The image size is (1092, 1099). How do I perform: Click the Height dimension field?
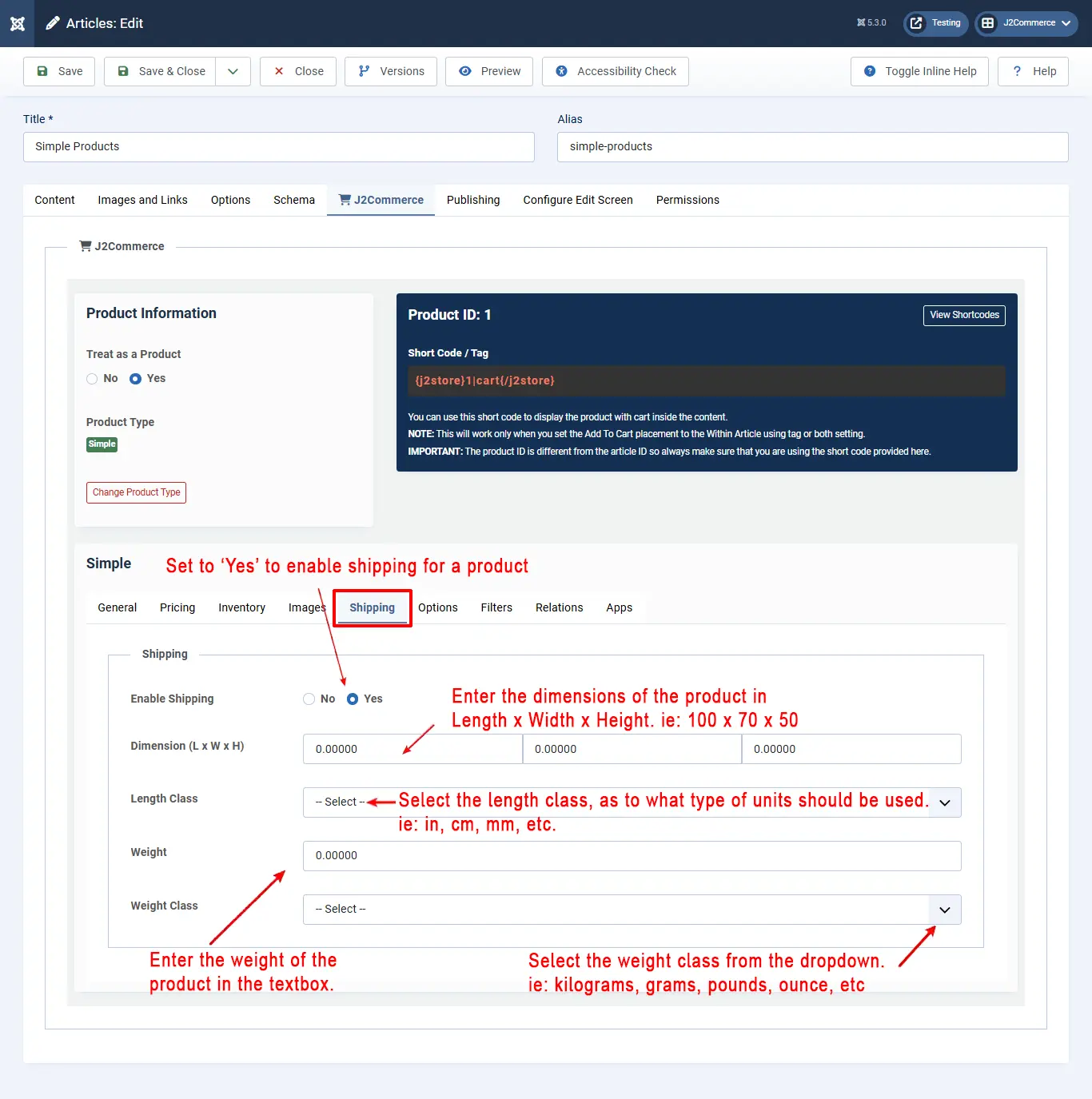851,749
